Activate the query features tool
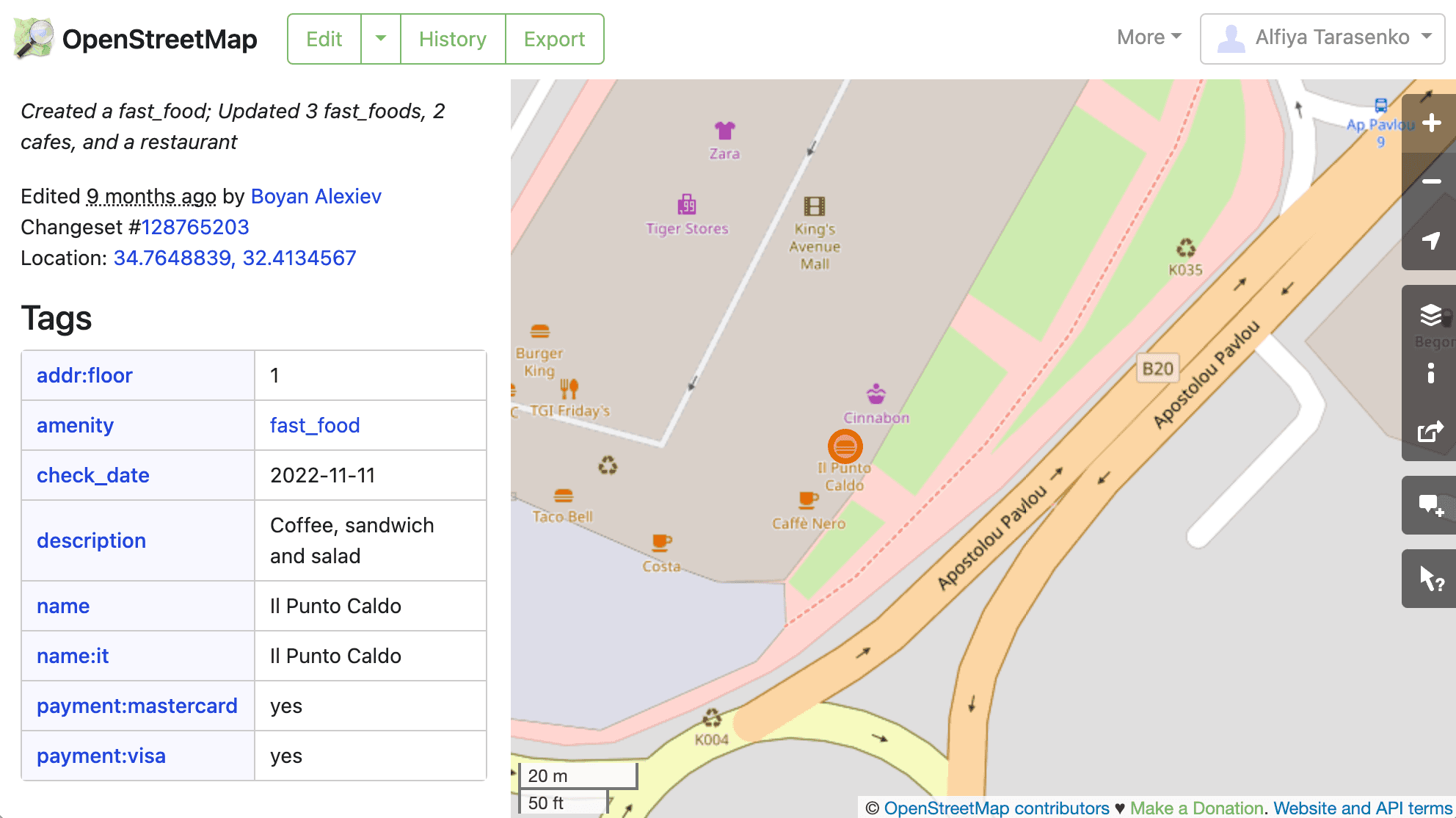 [x=1431, y=579]
